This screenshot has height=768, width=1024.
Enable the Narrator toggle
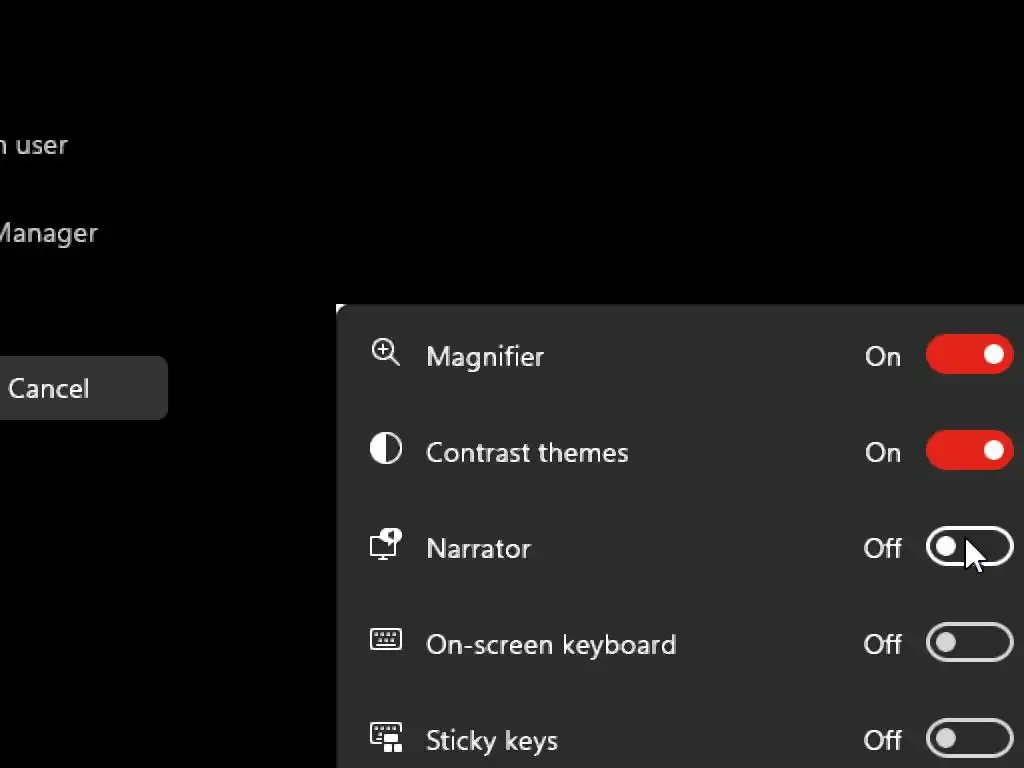(x=969, y=547)
